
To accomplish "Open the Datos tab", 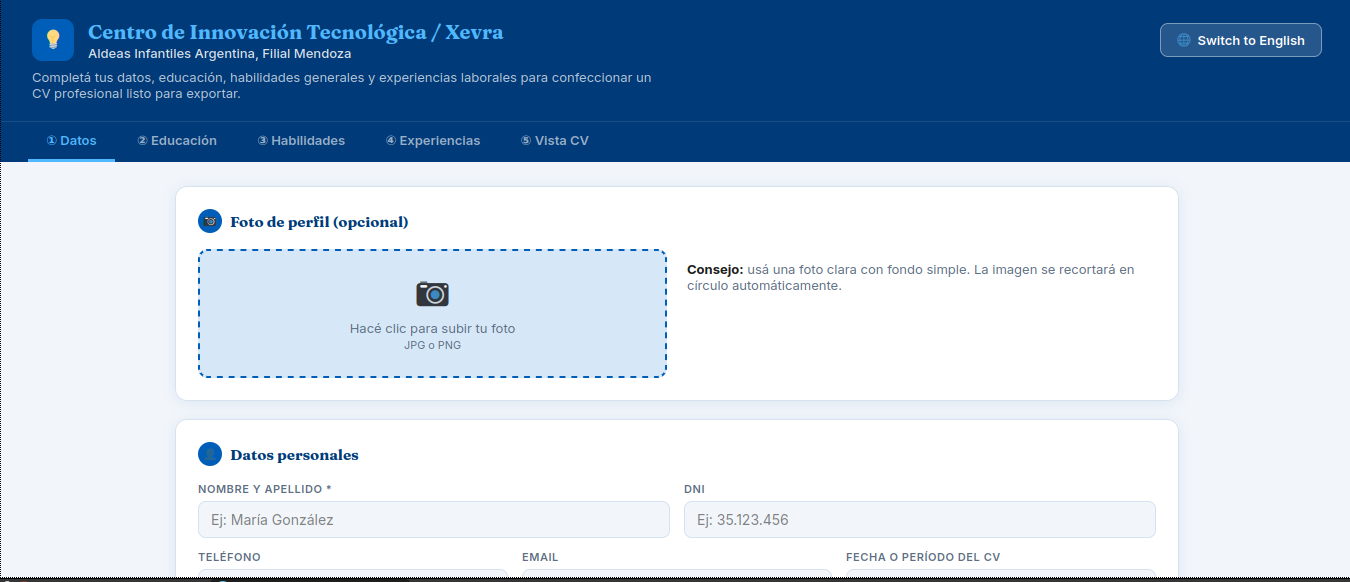I will point(71,141).
